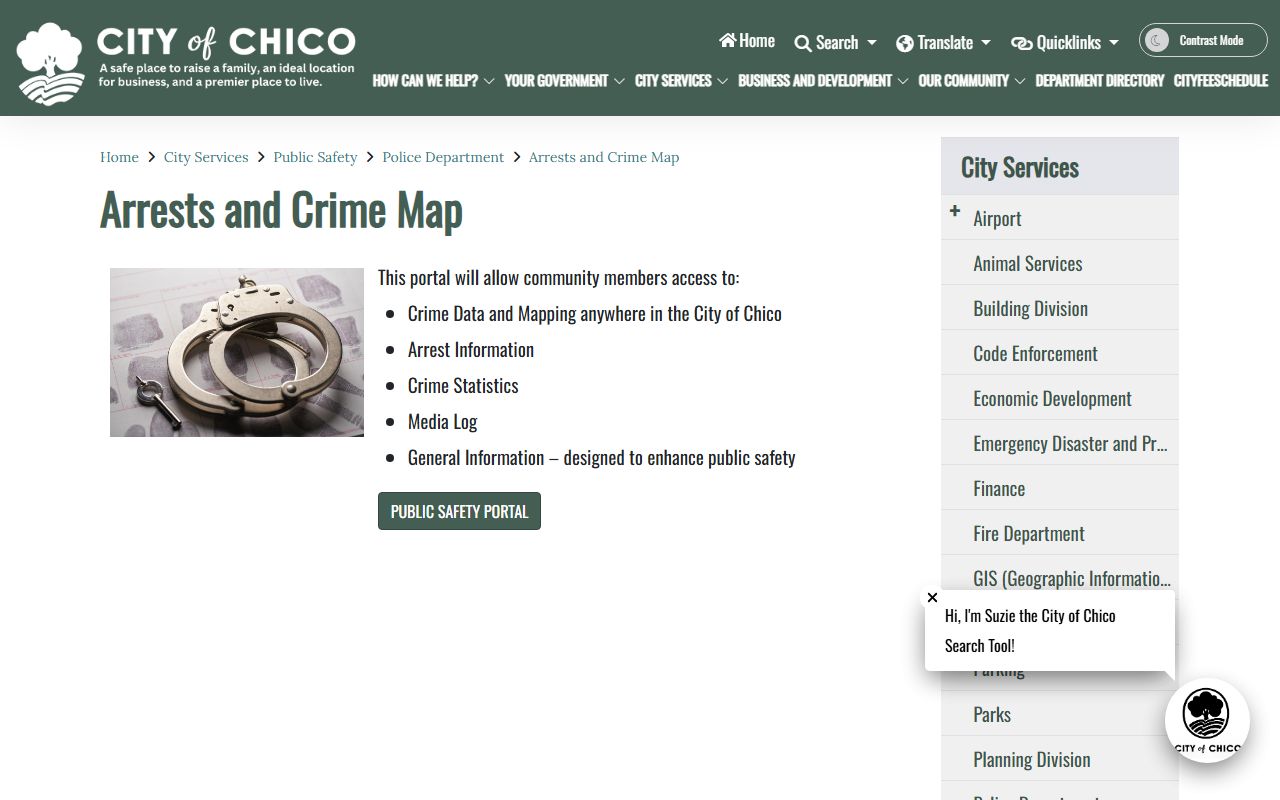Expand the Airport sidebar item plus
The image size is (1280, 800).
coord(955,211)
